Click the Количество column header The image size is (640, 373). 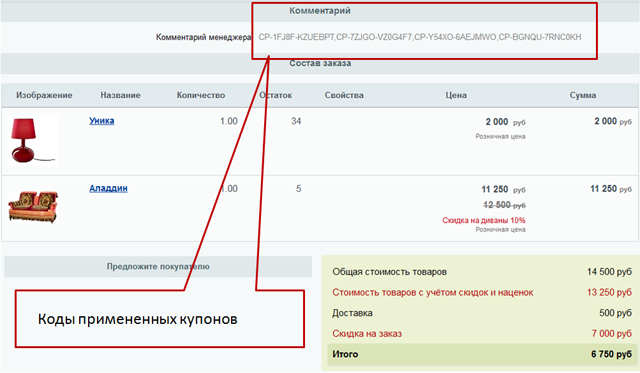pos(201,95)
